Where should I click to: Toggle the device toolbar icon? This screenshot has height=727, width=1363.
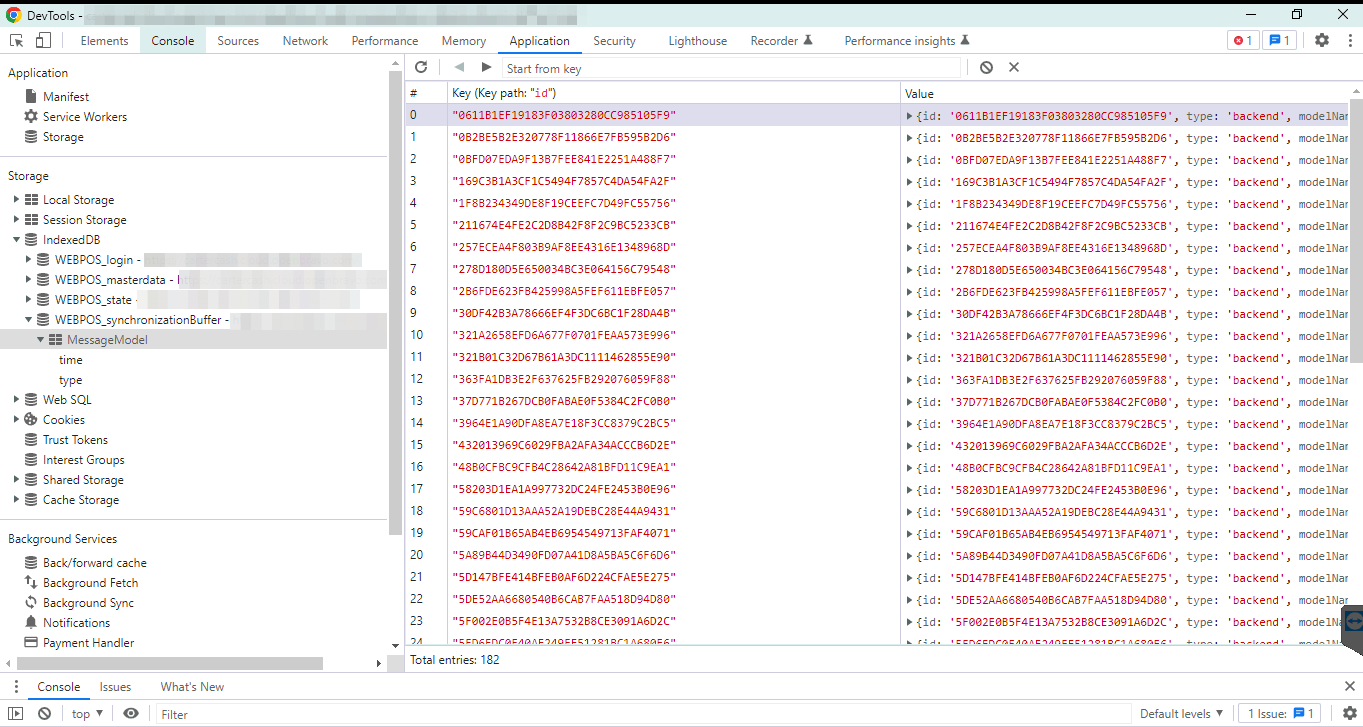(x=43, y=40)
